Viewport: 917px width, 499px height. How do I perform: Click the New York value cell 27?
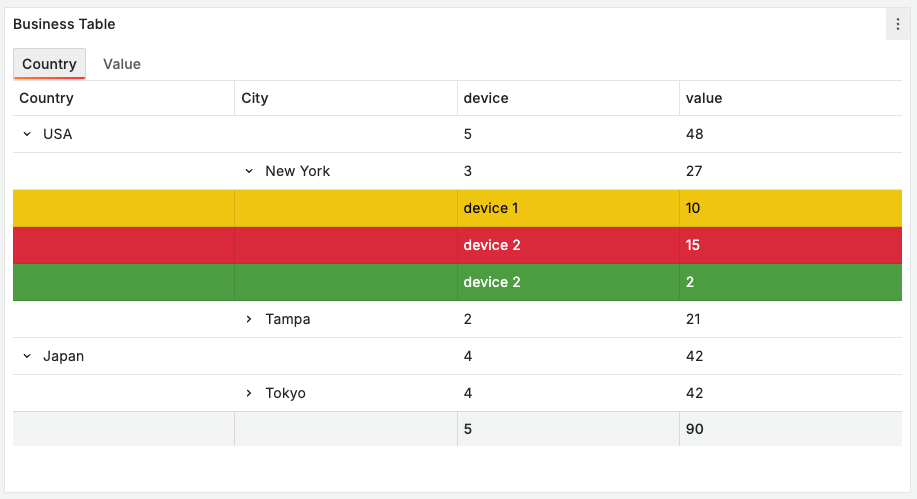693,171
